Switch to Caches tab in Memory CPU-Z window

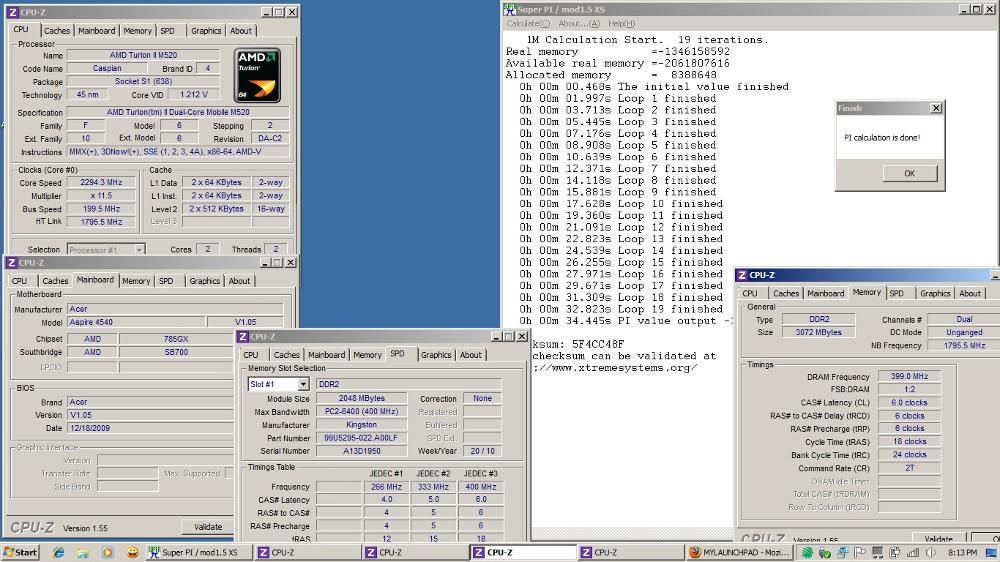coord(786,293)
